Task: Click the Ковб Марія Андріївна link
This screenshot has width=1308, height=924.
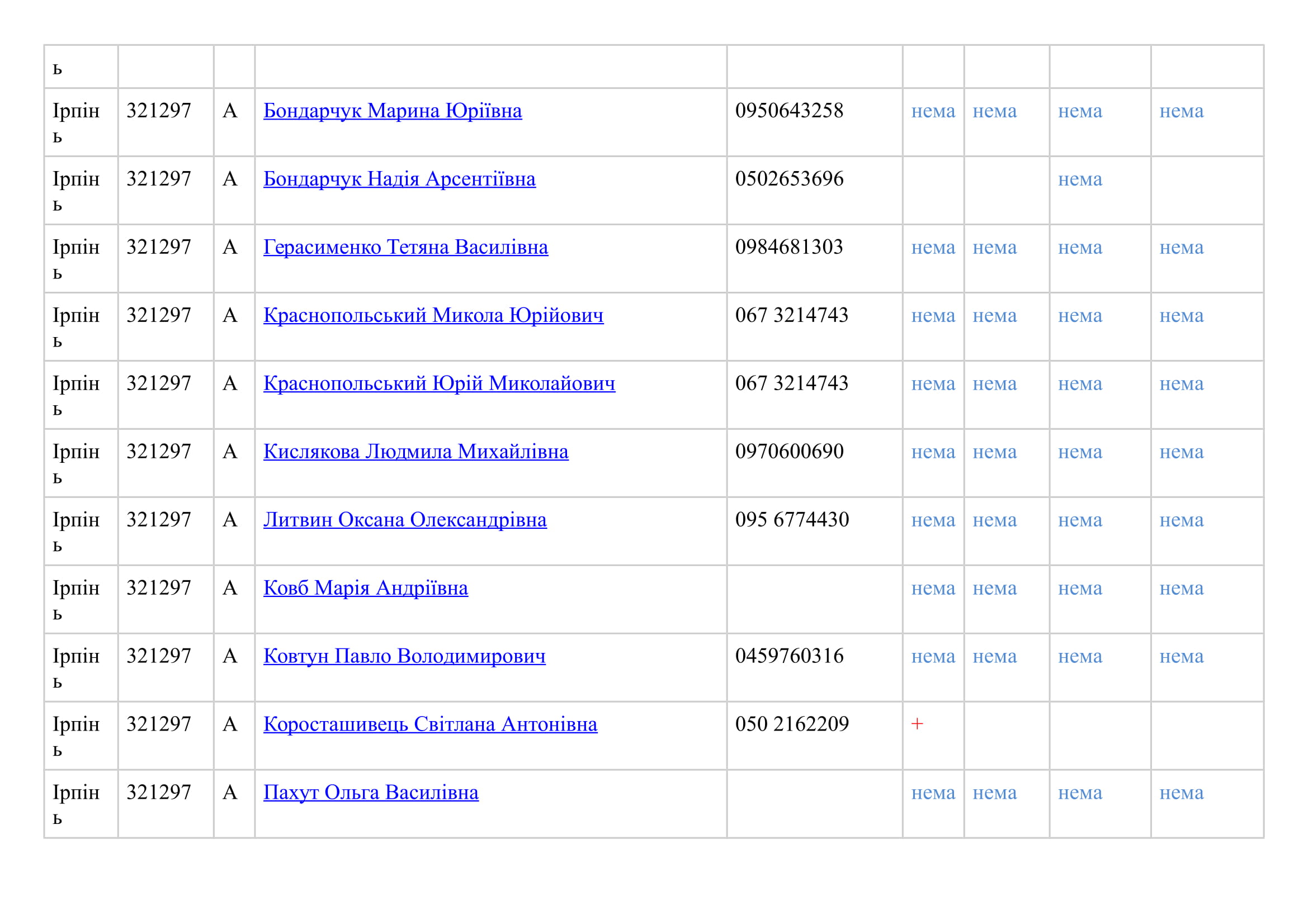Action: (365, 589)
